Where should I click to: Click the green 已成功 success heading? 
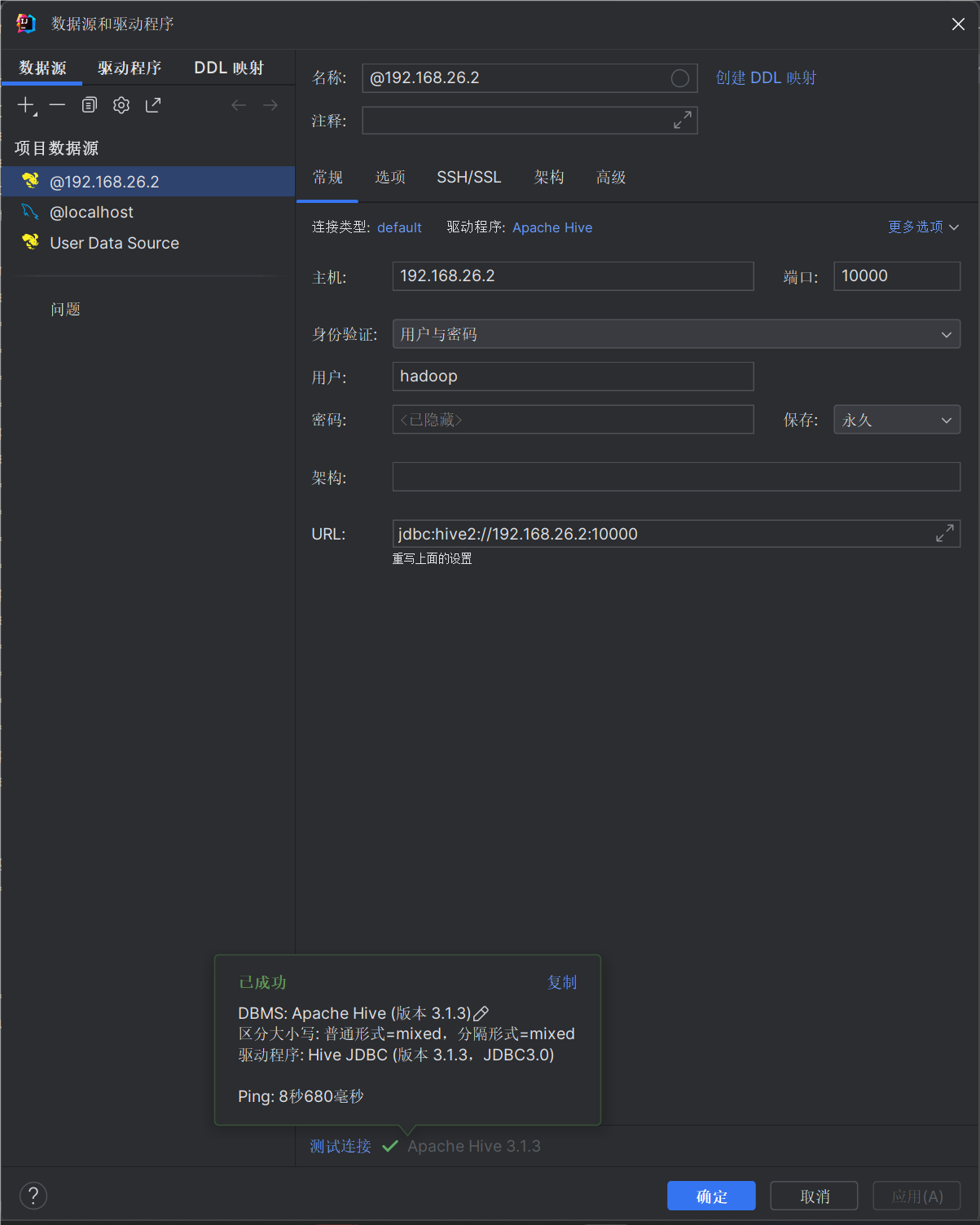[x=262, y=982]
